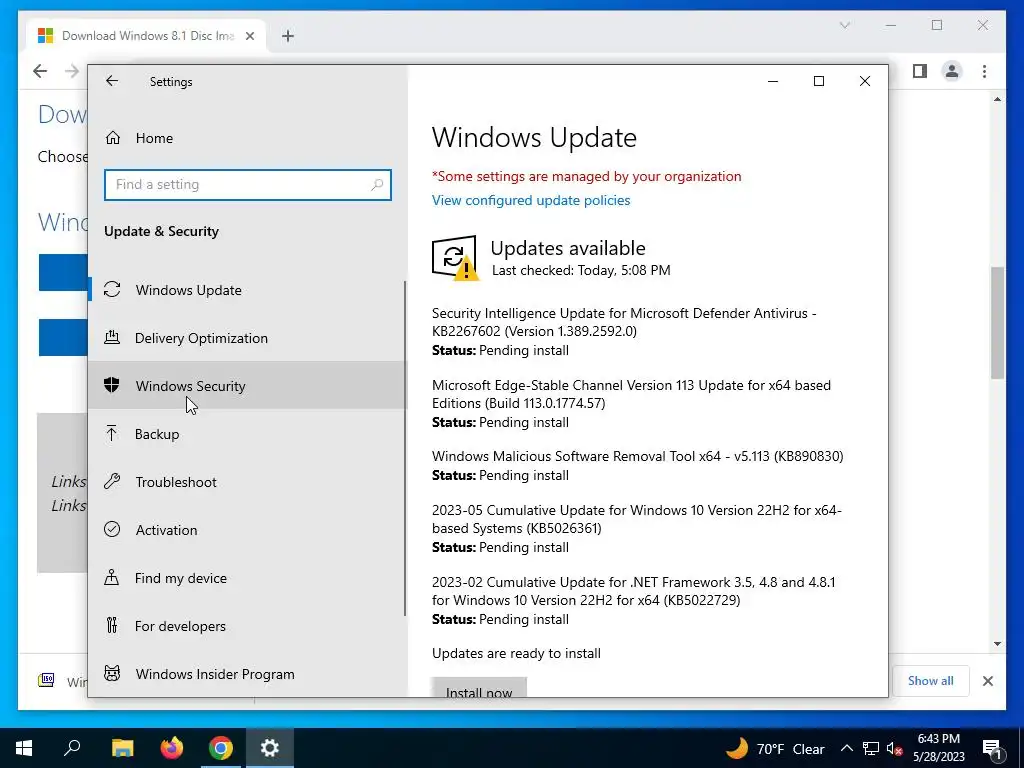Image resolution: width=1024 pixels, height=768 pixels.
Task: Minimize the Settings window
Action: click(773, 81)
